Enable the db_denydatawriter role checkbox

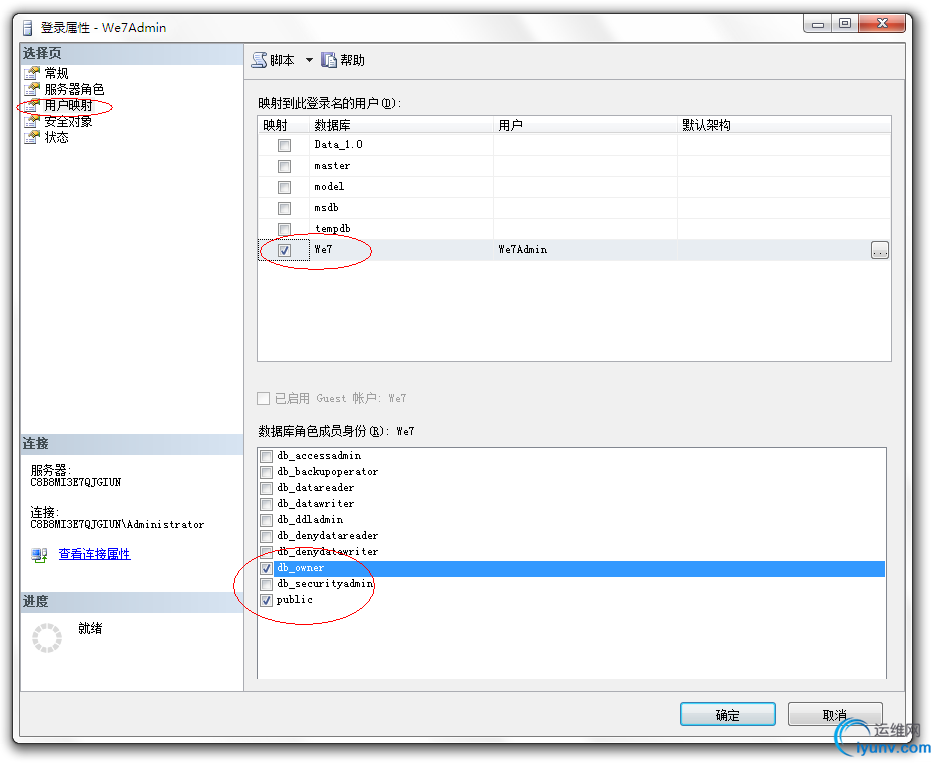267,552
